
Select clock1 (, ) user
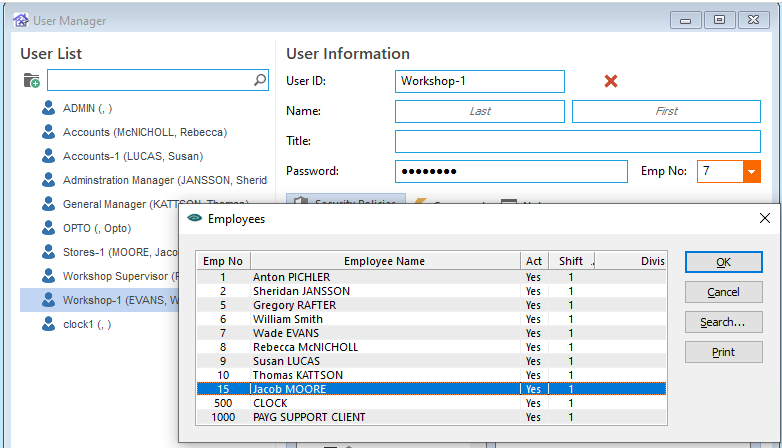pyautogui.click(x=87, y=324)
